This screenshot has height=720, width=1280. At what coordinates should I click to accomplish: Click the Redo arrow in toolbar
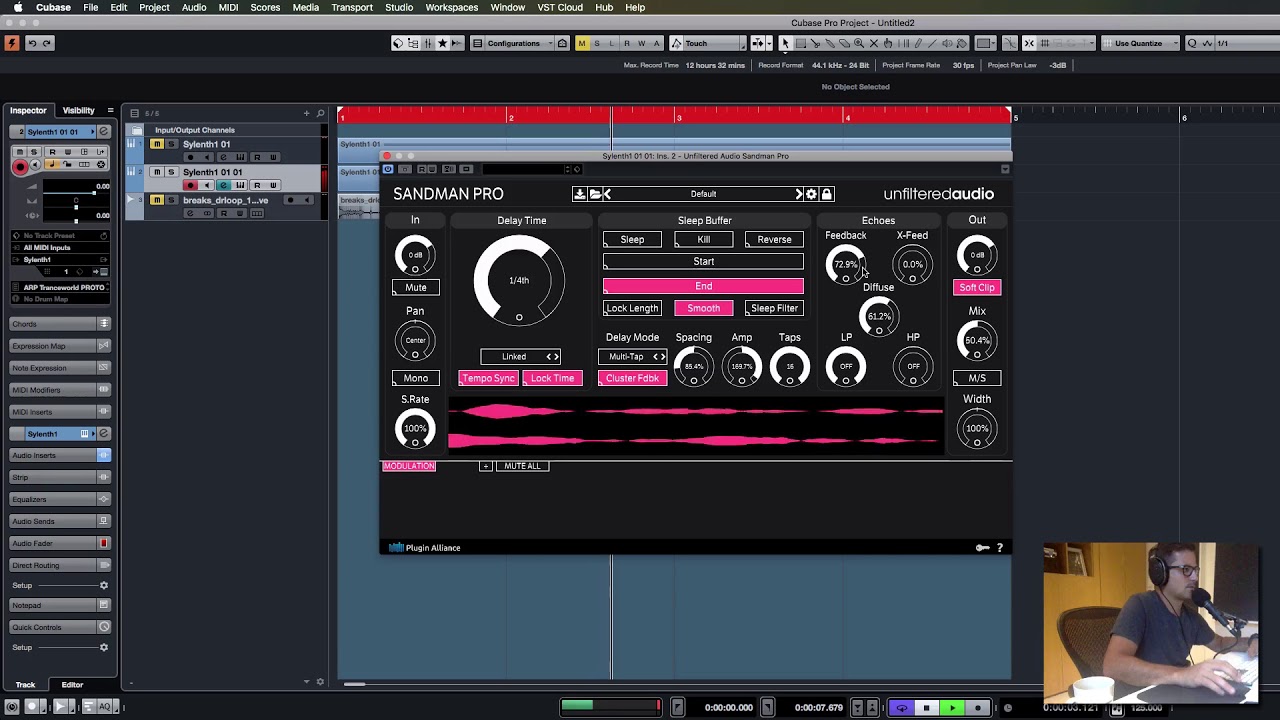click(47, 43)
